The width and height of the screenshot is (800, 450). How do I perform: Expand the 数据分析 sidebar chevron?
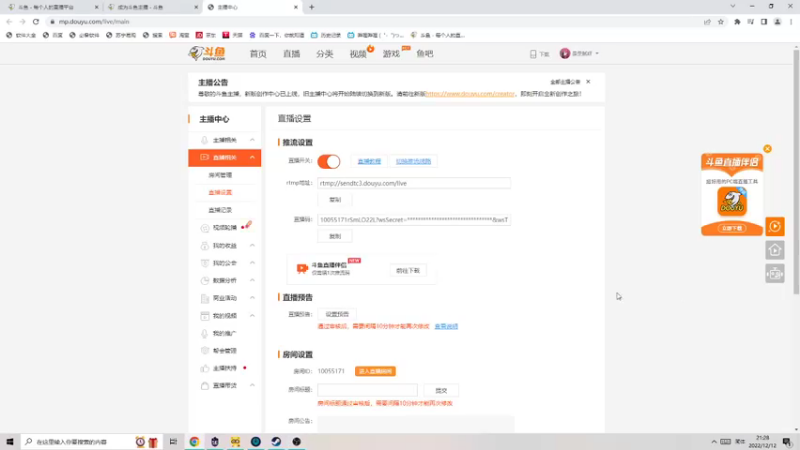coord(252,280)
